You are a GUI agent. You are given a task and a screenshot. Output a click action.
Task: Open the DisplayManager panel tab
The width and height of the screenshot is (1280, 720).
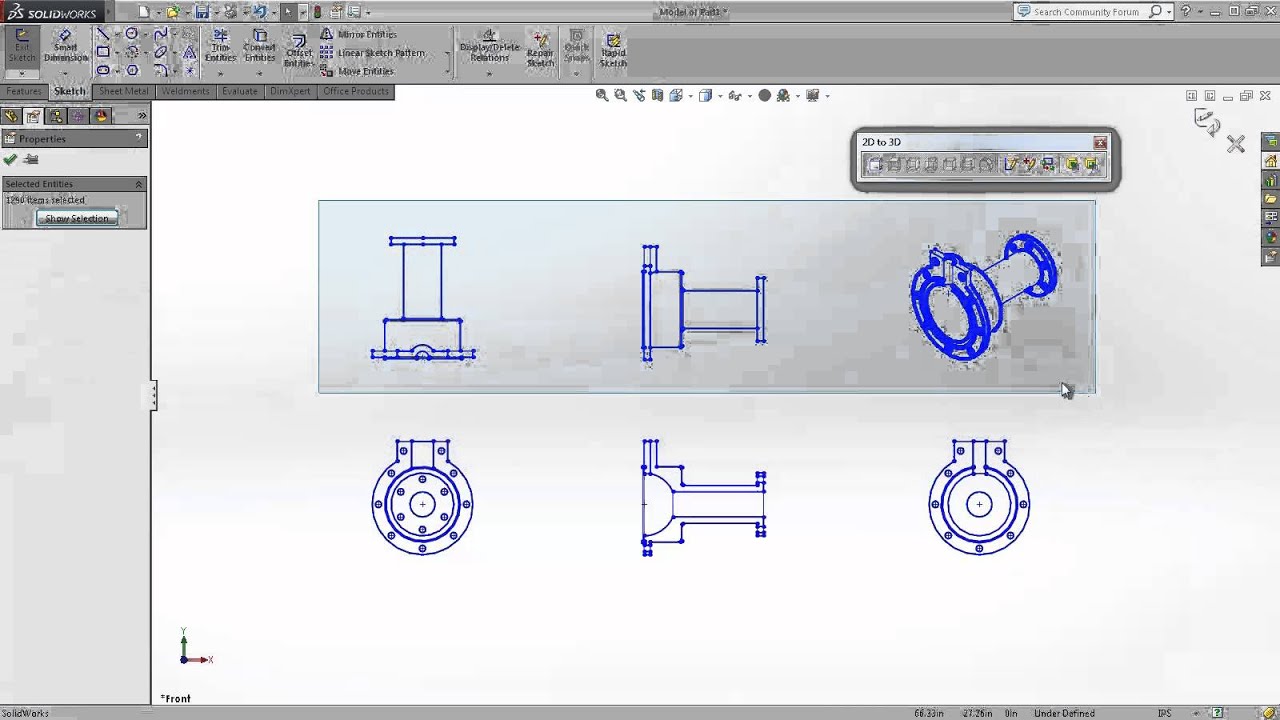[99, 116]
